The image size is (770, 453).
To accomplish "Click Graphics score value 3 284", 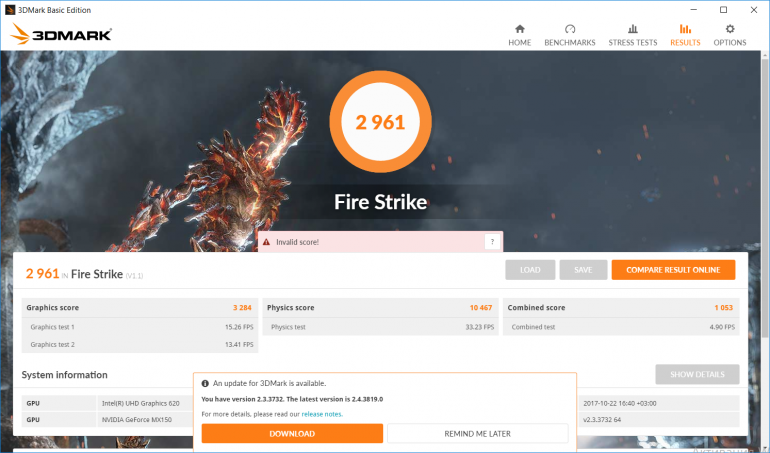I will tap(242, 308).
